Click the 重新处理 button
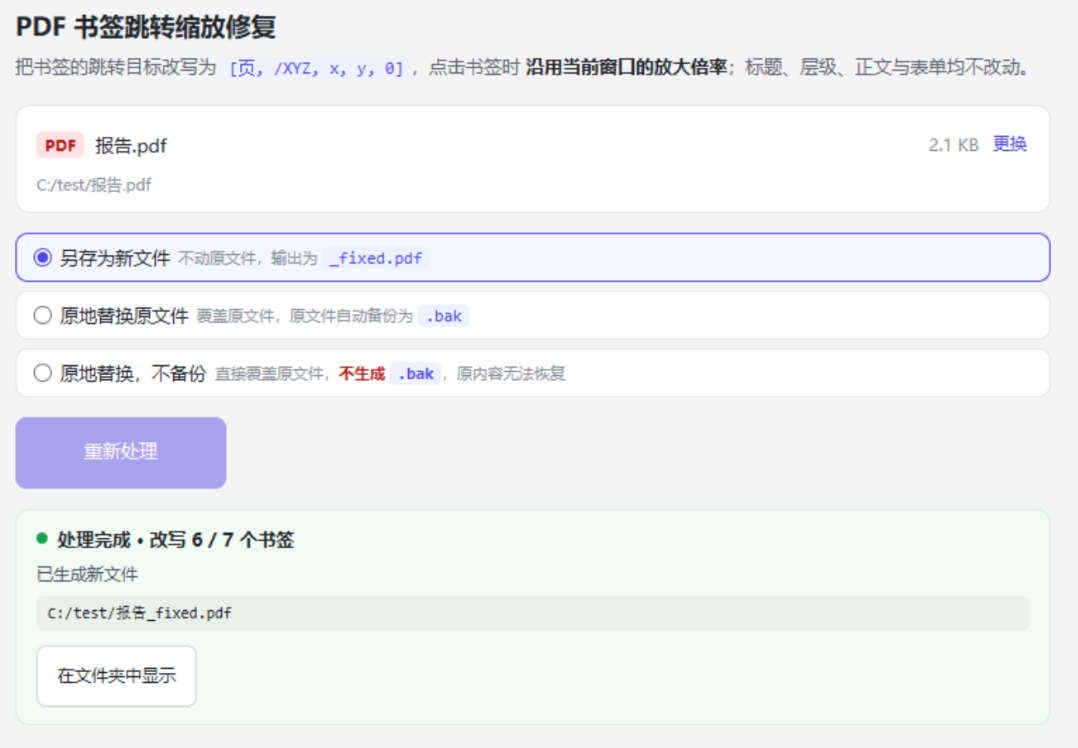 coord(121,452)
